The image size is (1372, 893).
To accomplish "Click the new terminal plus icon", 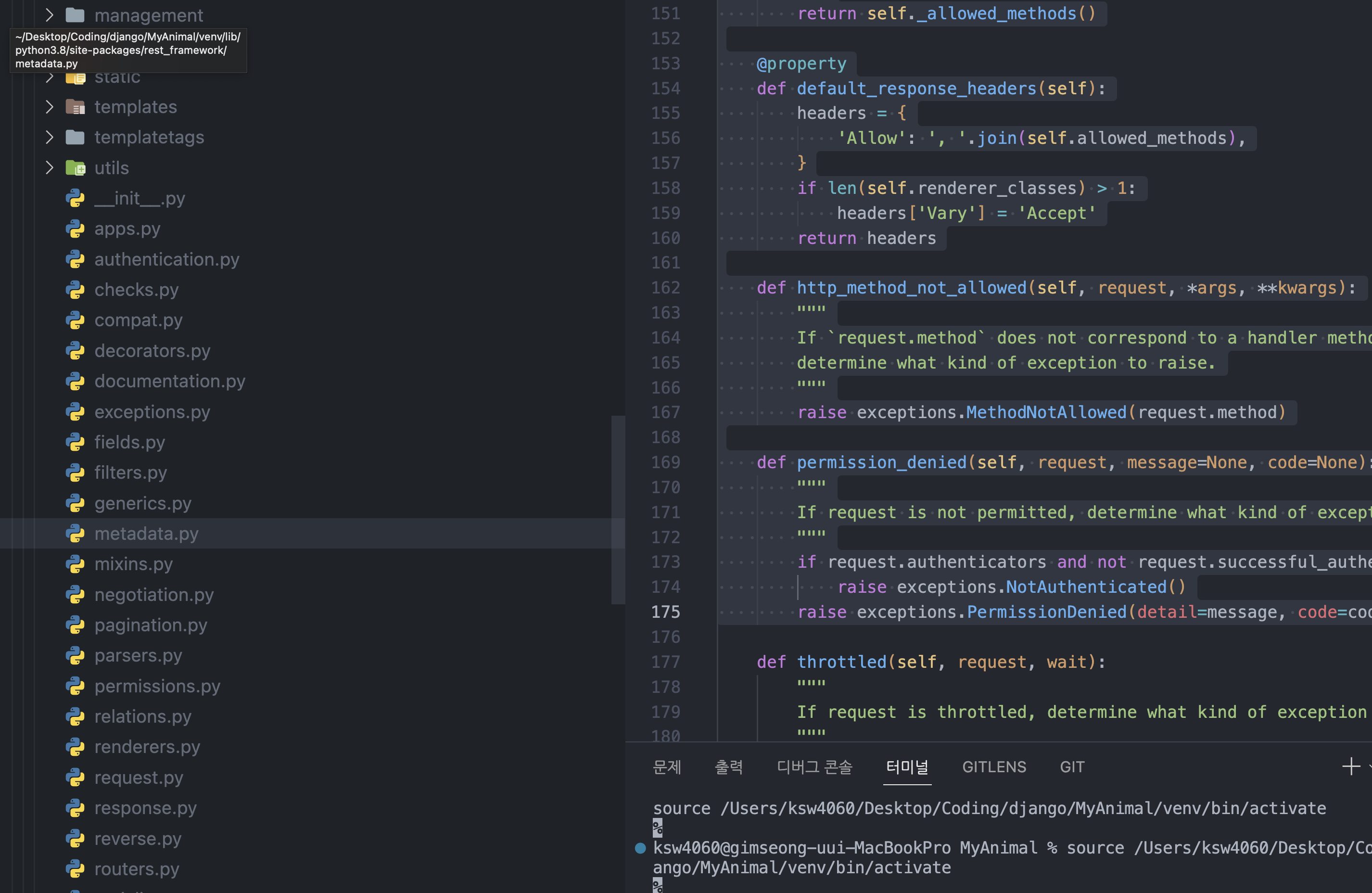I will (x=1351, y=766).
